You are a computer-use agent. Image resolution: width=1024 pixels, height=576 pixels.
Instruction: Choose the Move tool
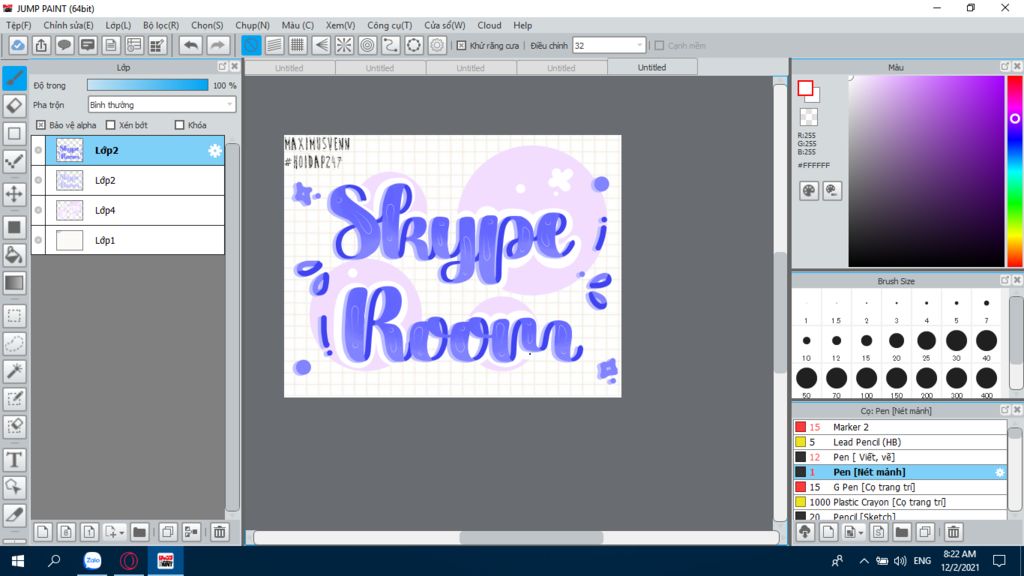14,194
